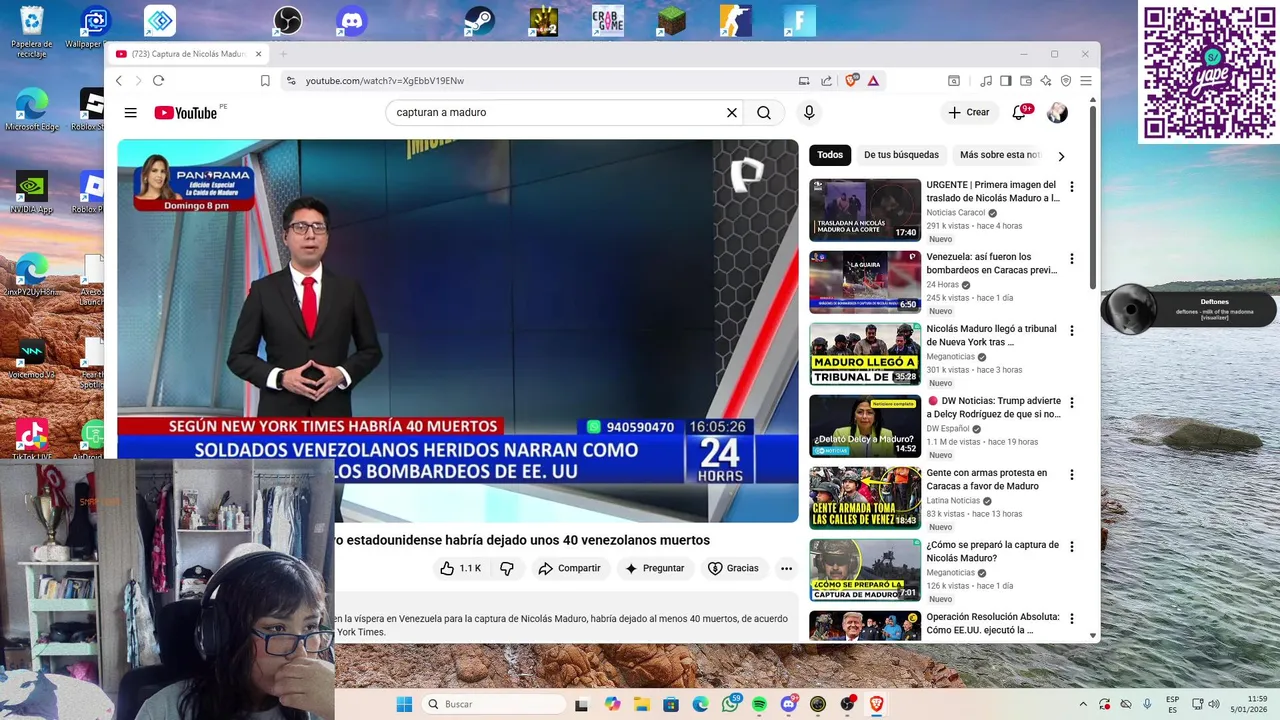The height and width of the screenshot is (720, 1280).
Task: Open the Steam desktop shortcut
Action: pyautogui.click(x=480, y=20)
